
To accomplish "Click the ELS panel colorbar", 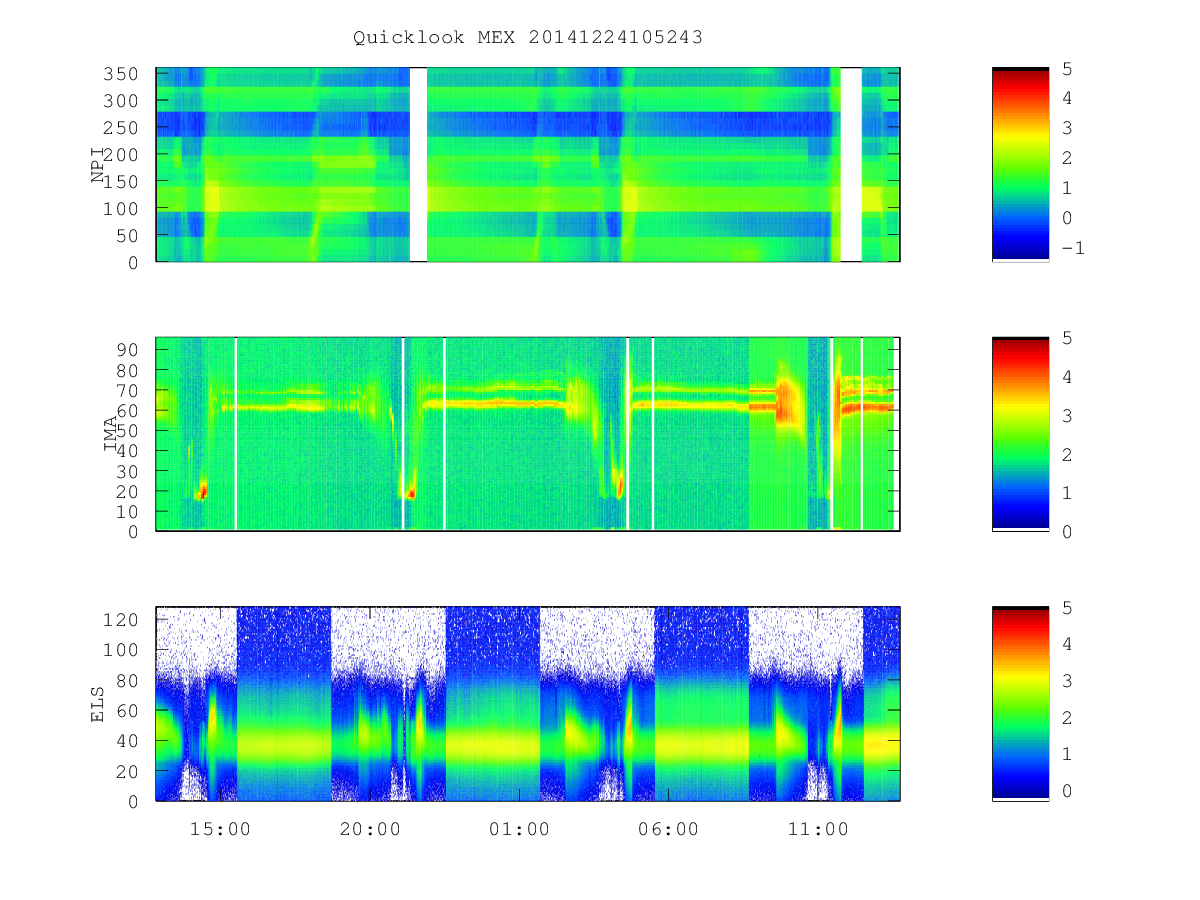I will [x=1020, y=704].
